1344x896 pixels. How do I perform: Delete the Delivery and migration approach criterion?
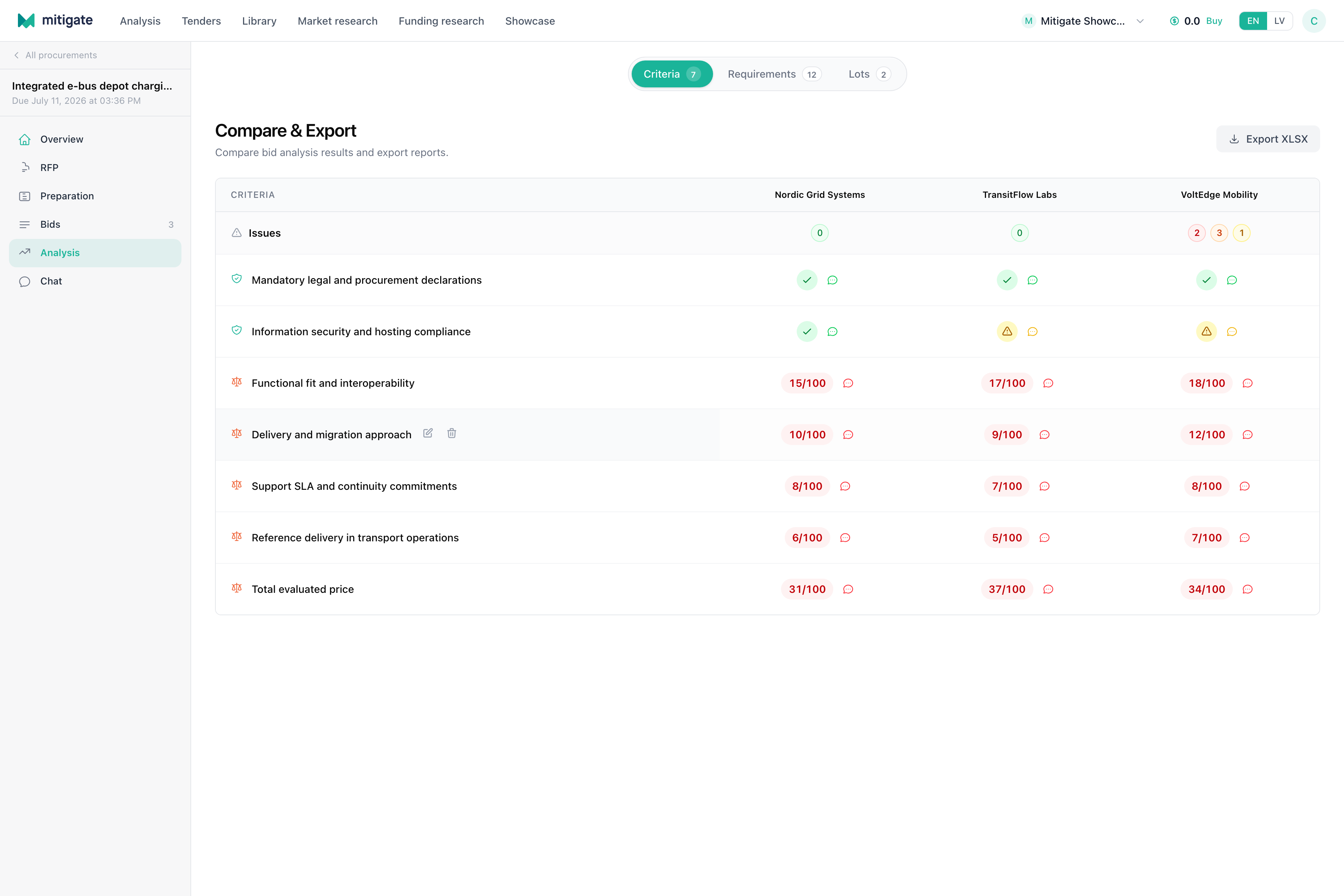coord(451,433)
